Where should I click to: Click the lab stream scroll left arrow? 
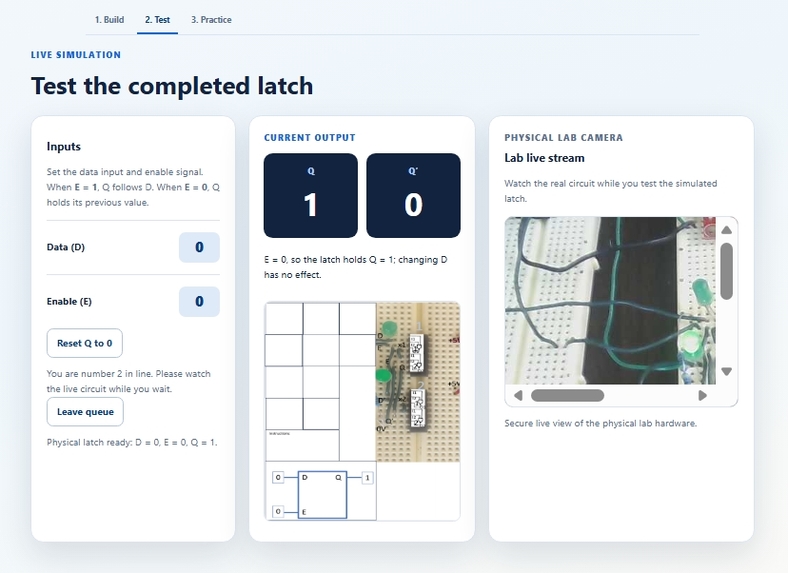point(518,396)
